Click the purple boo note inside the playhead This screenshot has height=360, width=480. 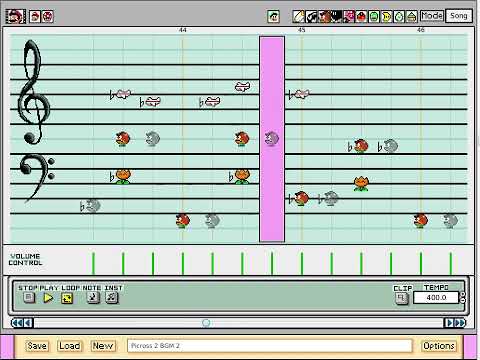[272, 138]
